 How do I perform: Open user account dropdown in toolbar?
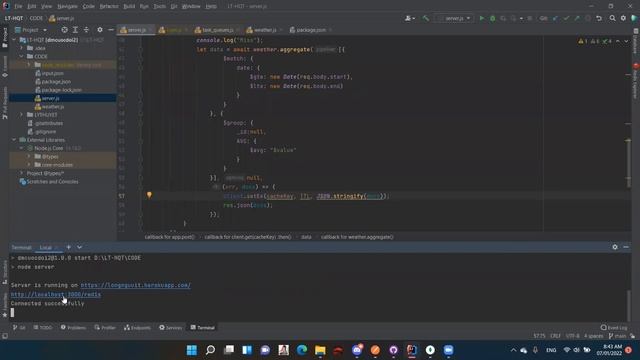409,18
